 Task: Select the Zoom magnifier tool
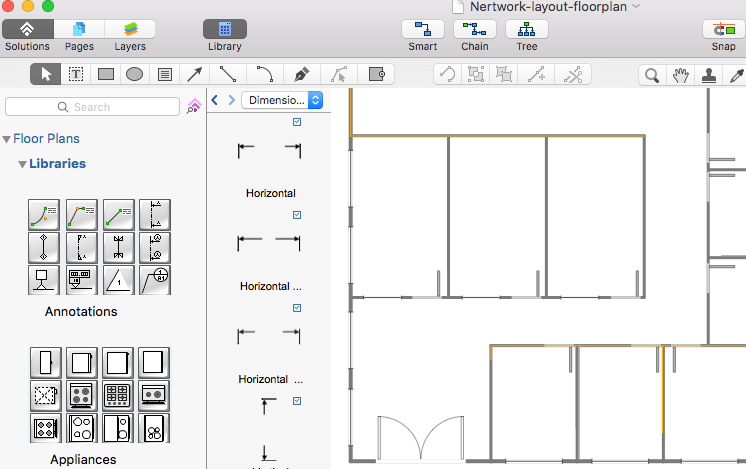click(x=652, y=75)
